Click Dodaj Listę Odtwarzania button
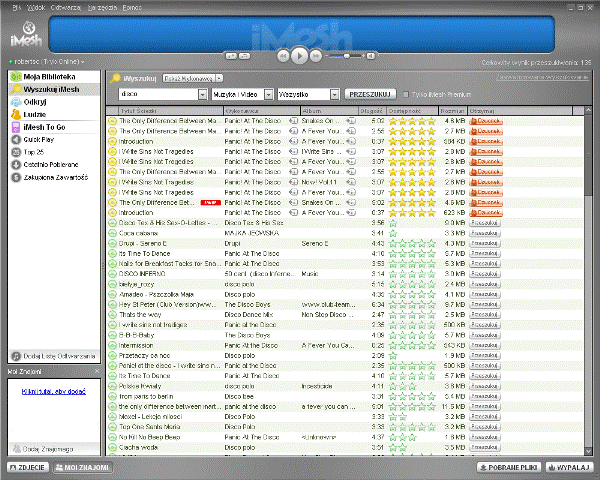This screenshot has width=600, height=480. point(54,356)
